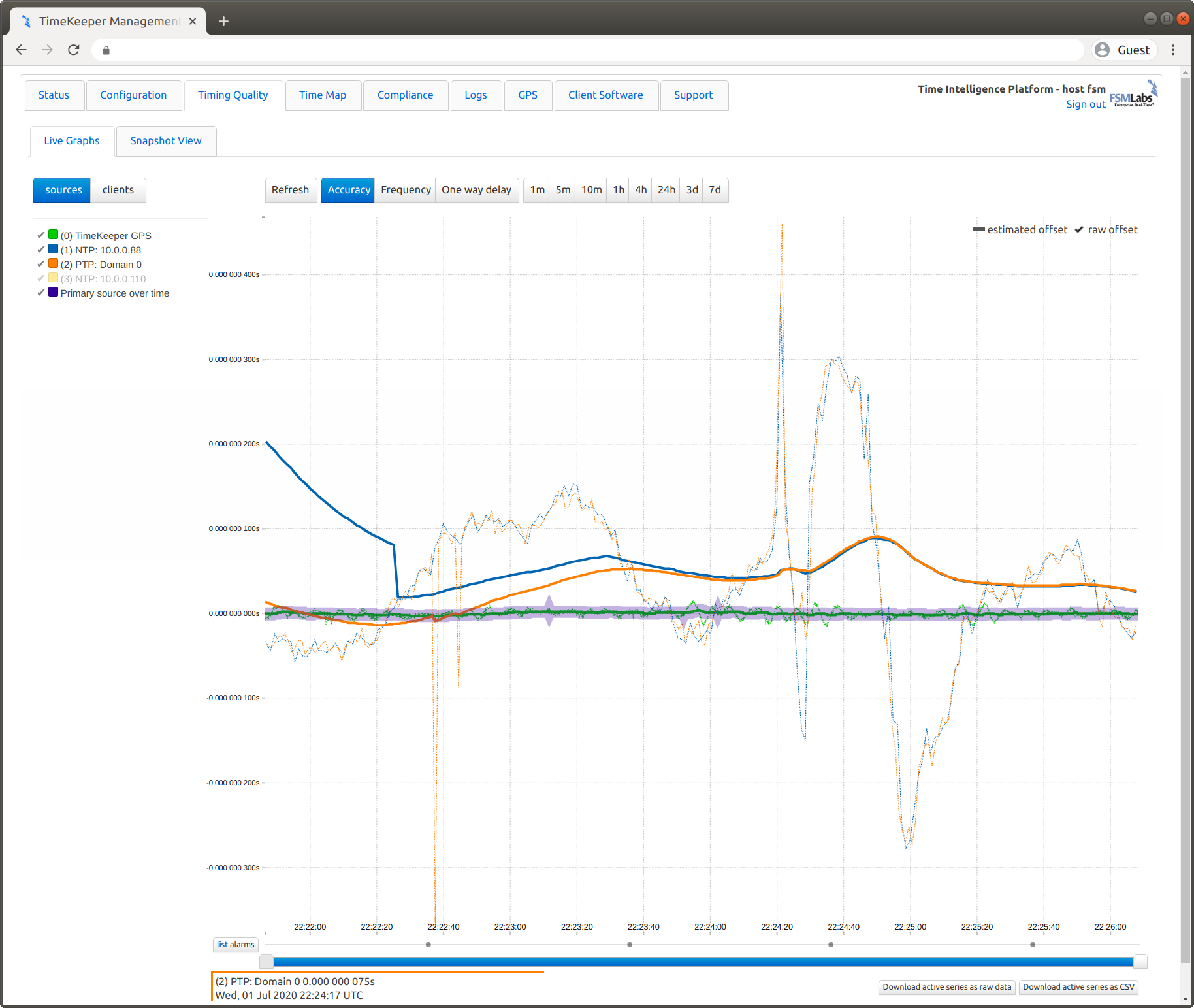1194x1008 pixels.
Task: Select the Live Graphs sub-tab
Action: pyautogui.click(x=72, y=141)
